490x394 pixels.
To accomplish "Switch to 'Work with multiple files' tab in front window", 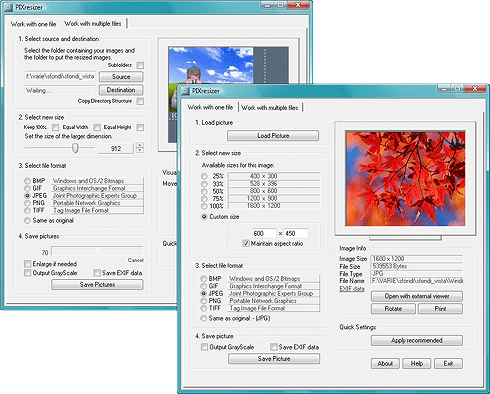I will [x=270, y=108].
